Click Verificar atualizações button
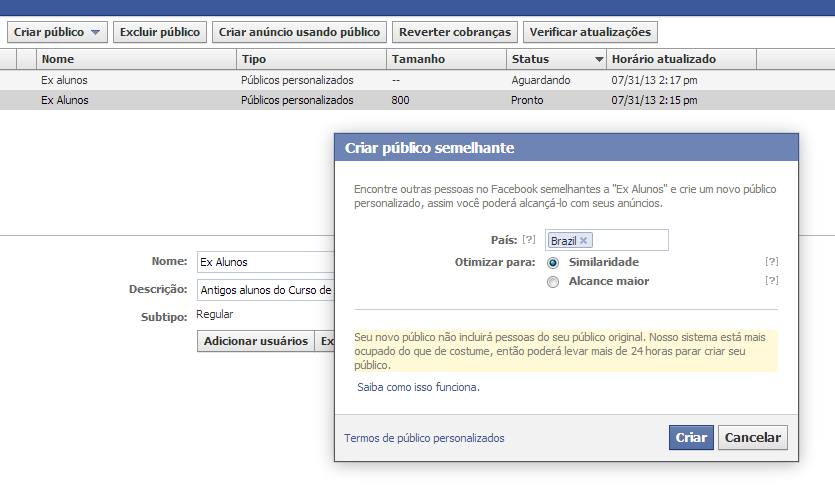Viewport: 835px width, 491px height. click(591, 32)
